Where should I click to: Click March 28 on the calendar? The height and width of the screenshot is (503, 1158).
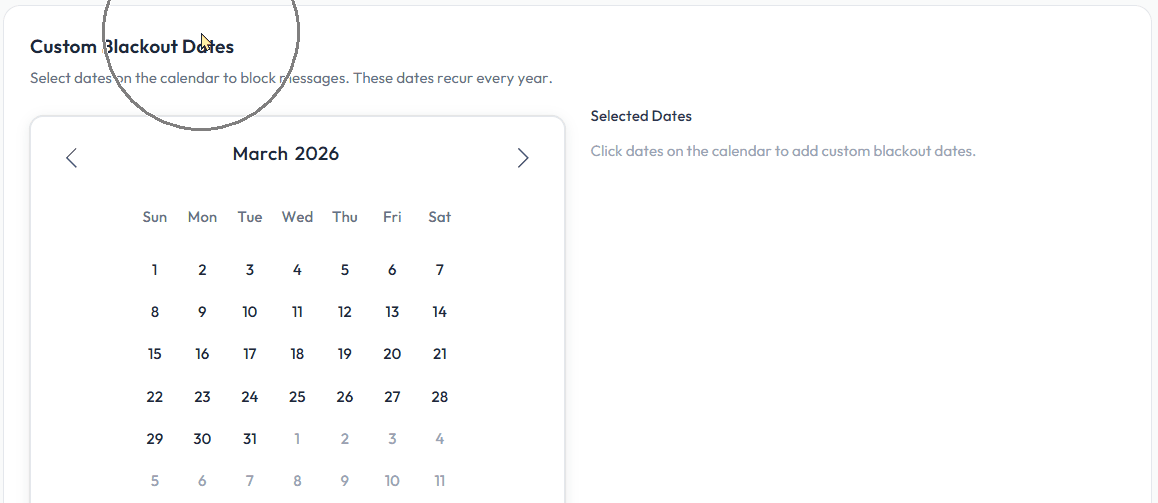pos(440,397)
